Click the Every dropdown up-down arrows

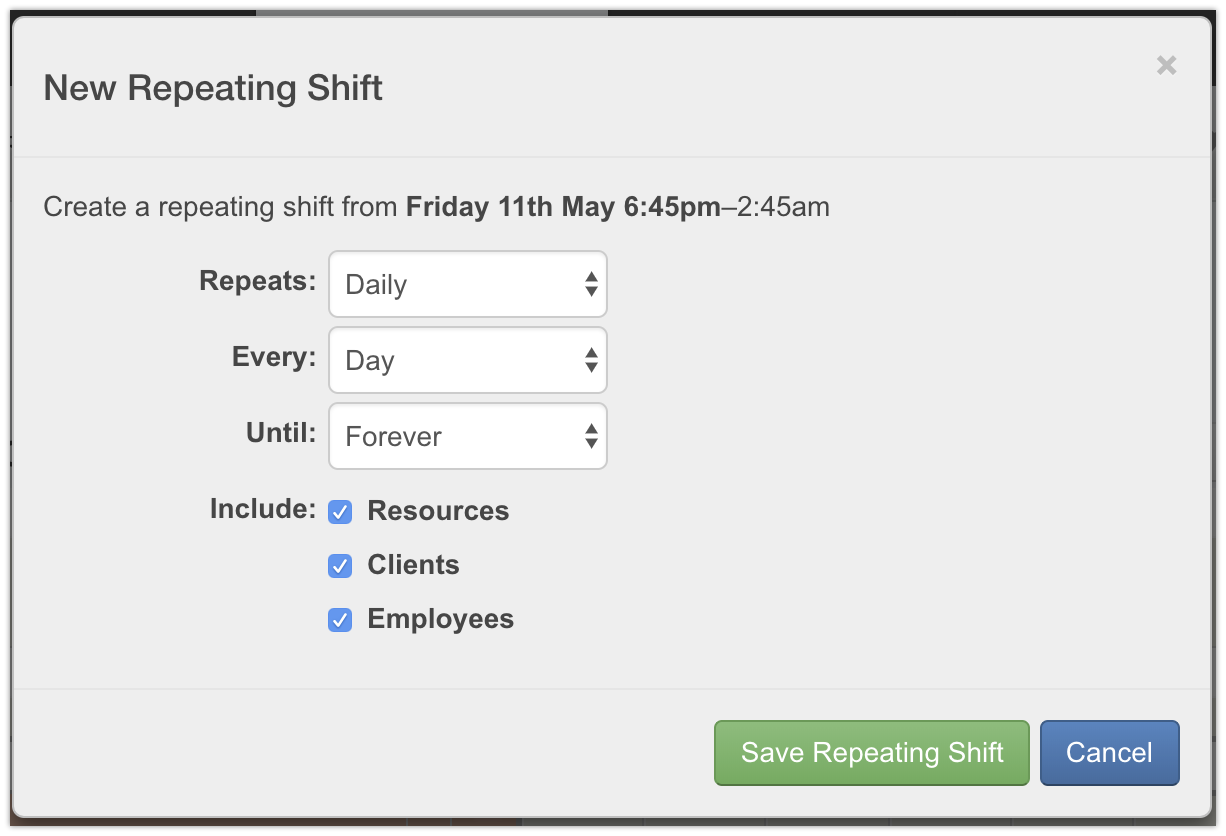[591, 360]
